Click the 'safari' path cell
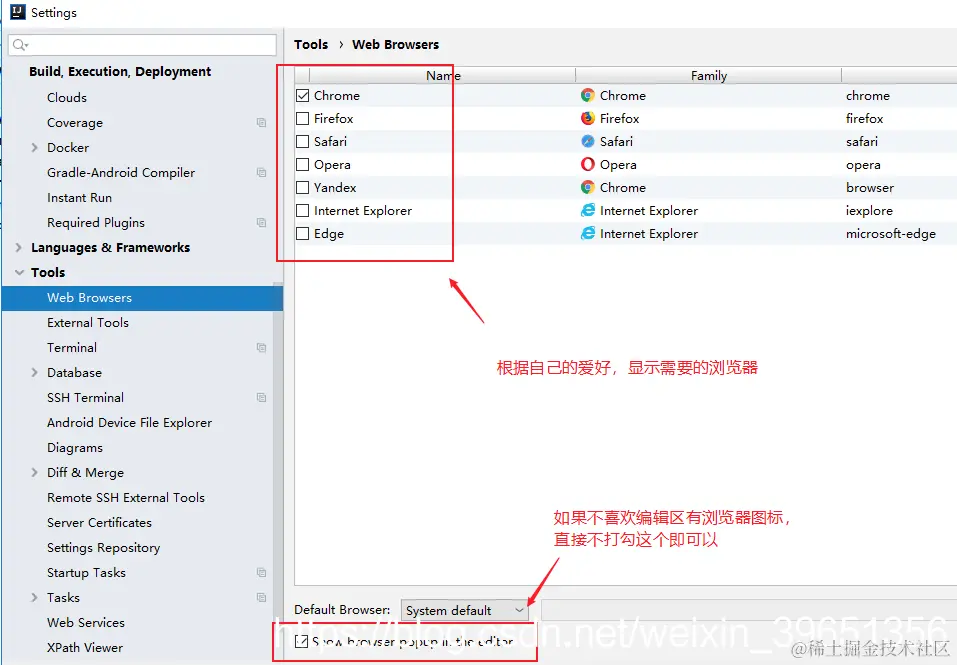 pos(862,142)
